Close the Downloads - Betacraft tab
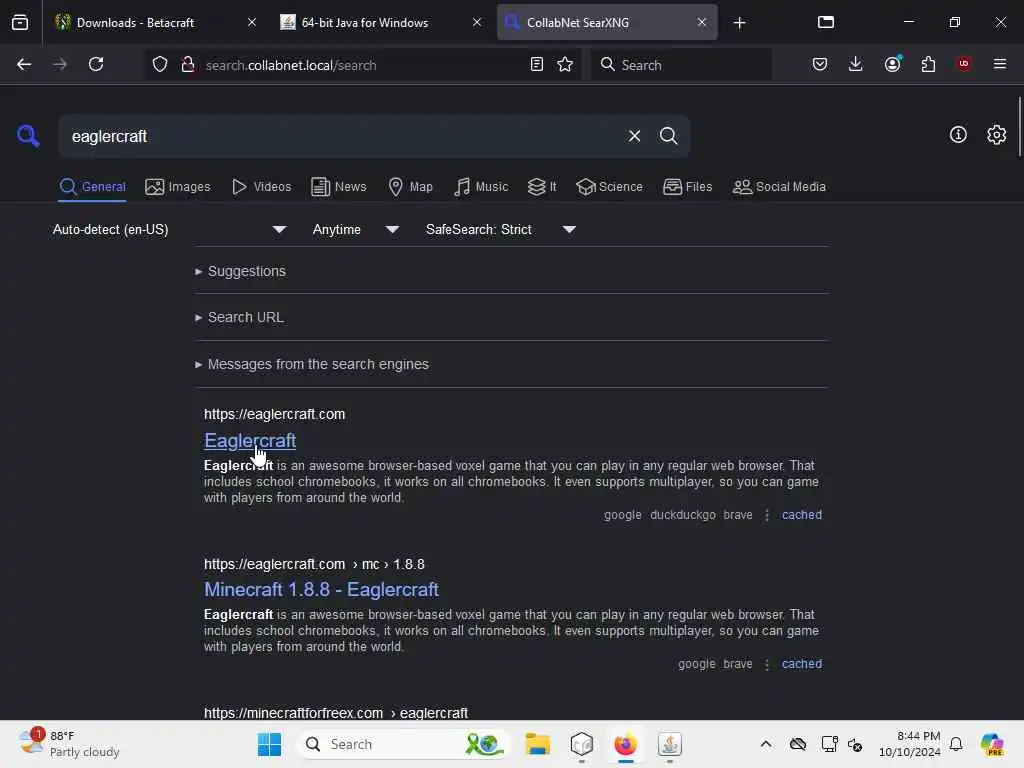 252,22
